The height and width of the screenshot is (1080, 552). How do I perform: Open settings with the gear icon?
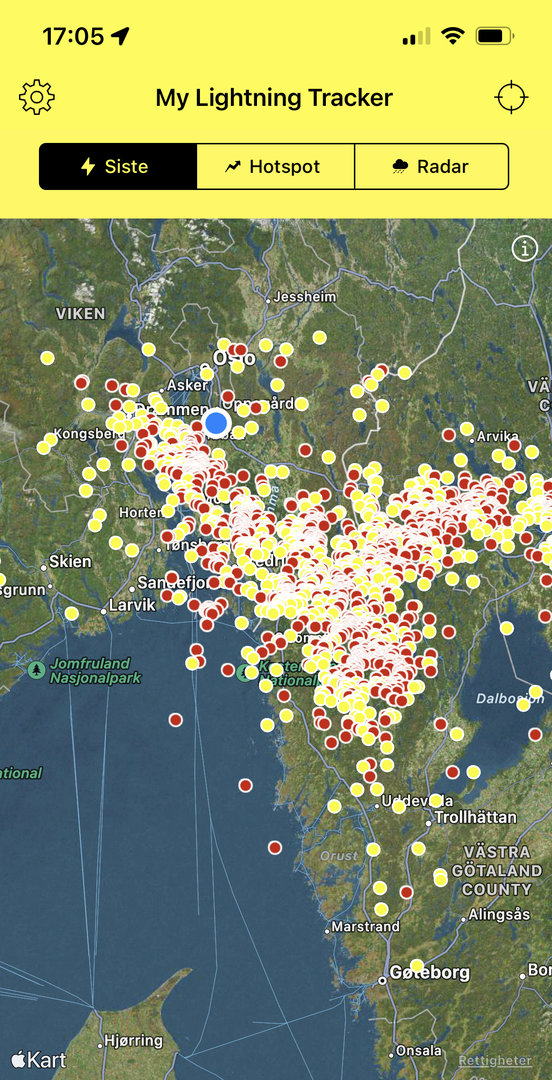click(x=37, y=97)
